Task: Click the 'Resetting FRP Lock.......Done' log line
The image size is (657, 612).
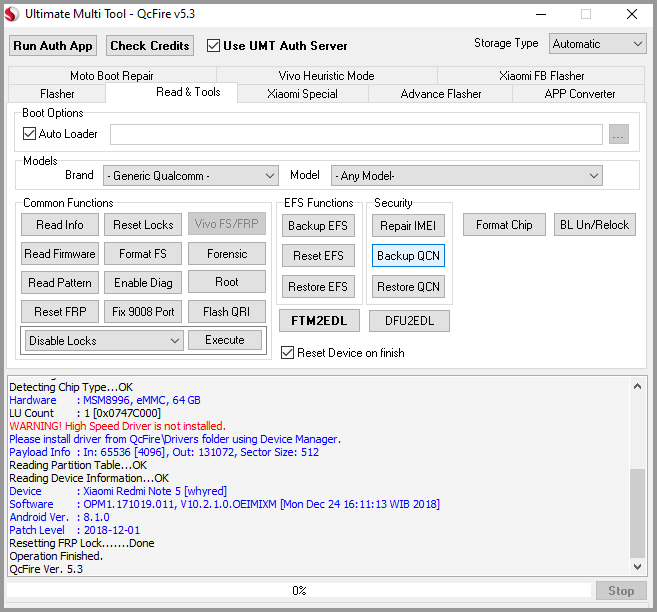Action: pos(82,543)
